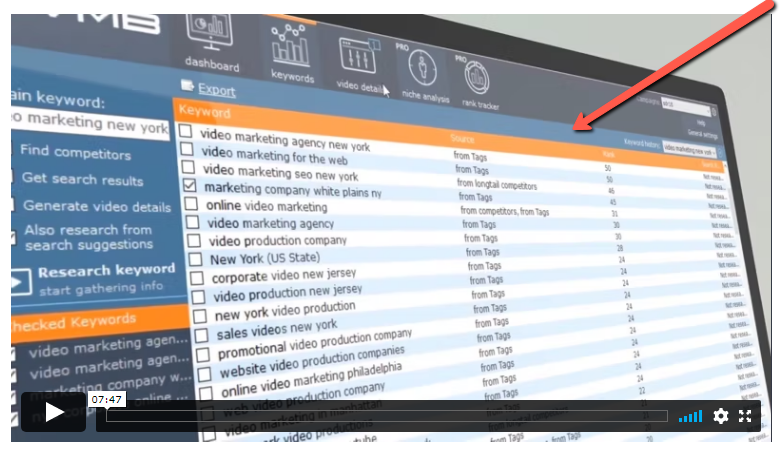The image size is (780, 450).
Task: Check 'online video marketing' keyword
Action: (191, 203)
